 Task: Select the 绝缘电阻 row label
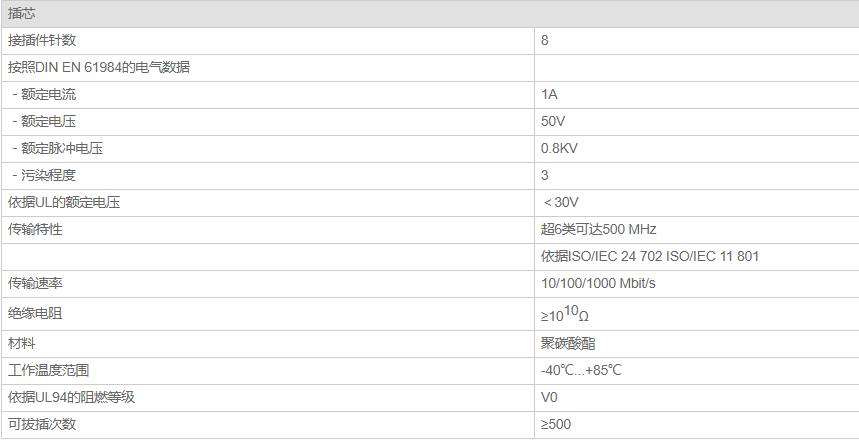pos(35,313)
